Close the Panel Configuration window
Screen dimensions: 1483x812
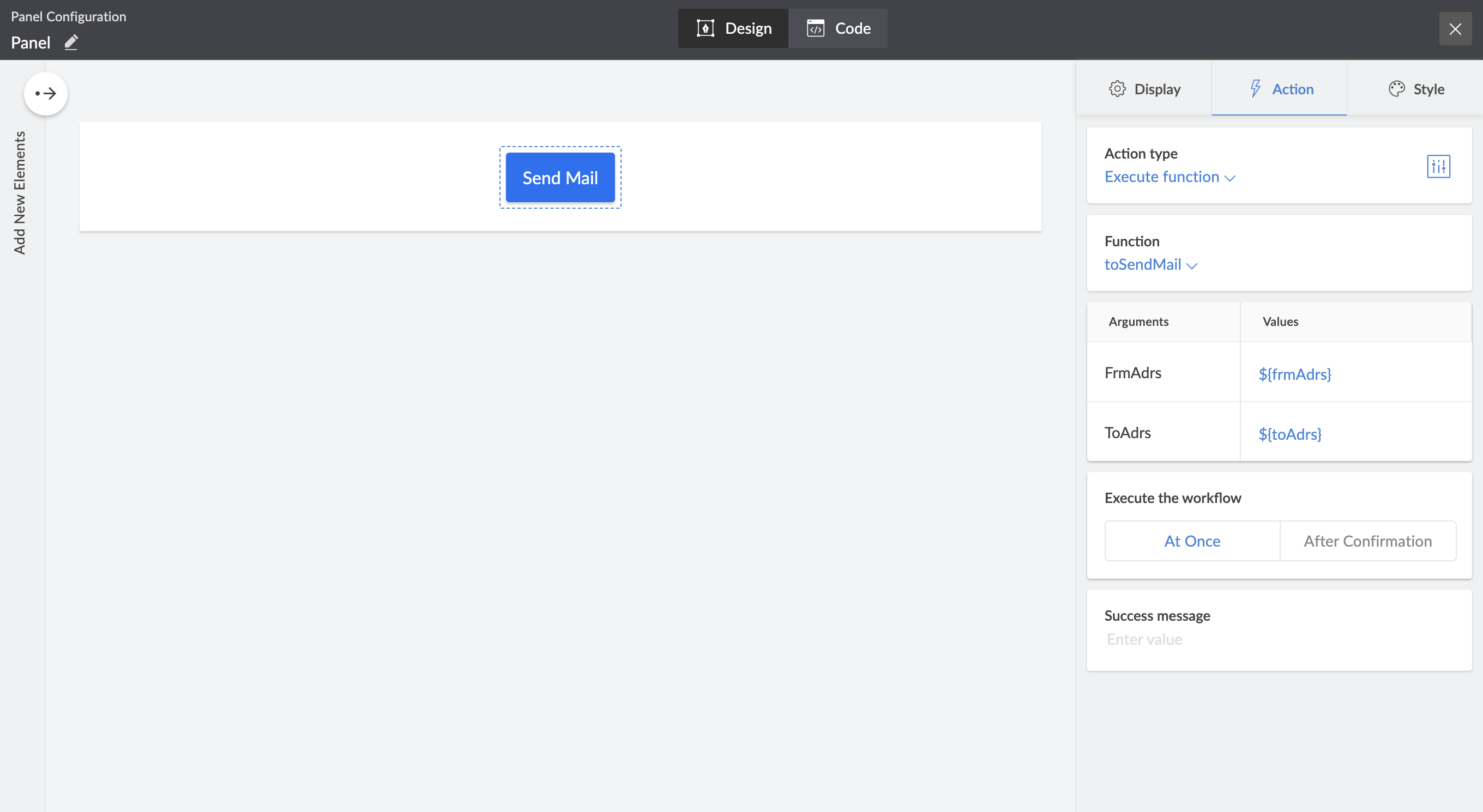pos(1455,29)
